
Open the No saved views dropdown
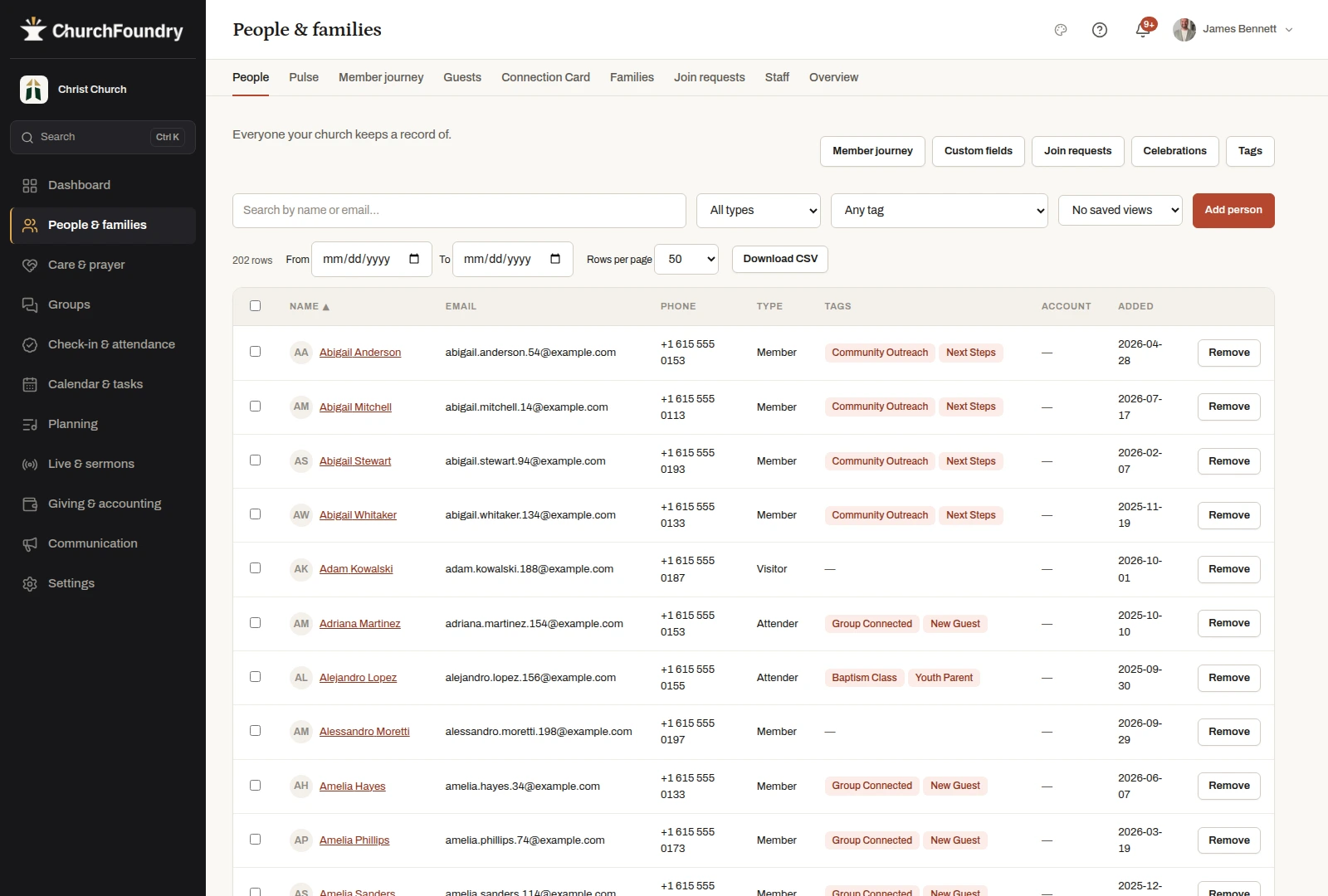coord(1120,211)
